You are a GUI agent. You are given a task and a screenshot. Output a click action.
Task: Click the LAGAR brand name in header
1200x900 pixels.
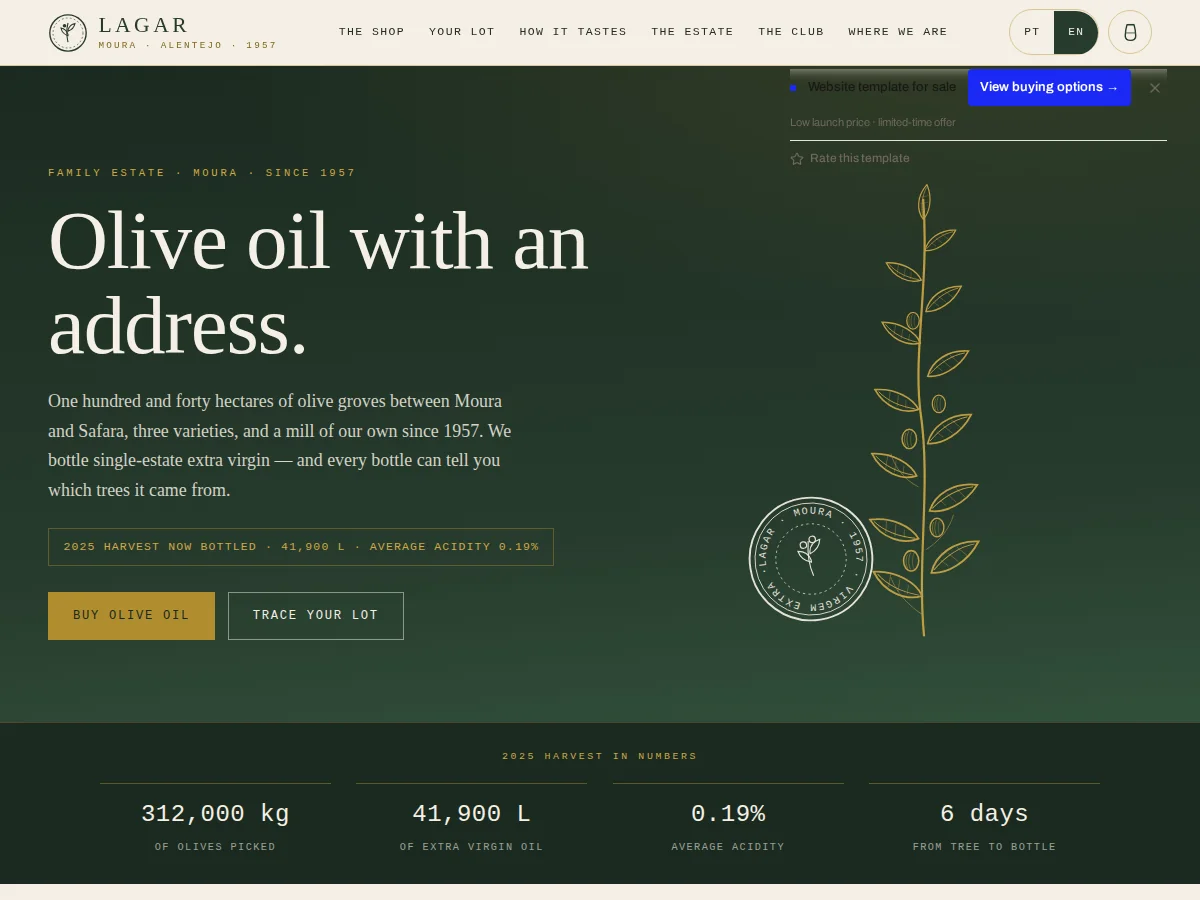pos(144,26)
